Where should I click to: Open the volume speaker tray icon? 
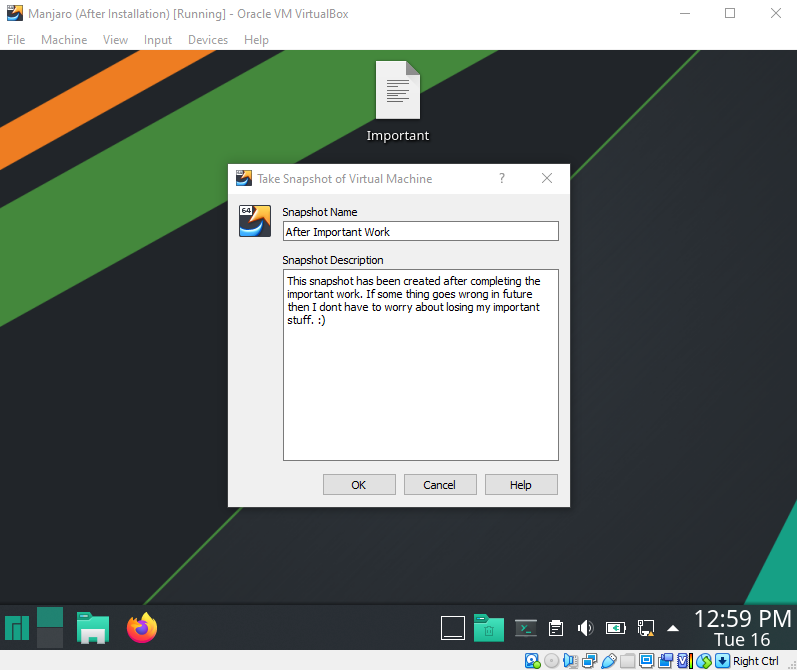tap(586, 628)
